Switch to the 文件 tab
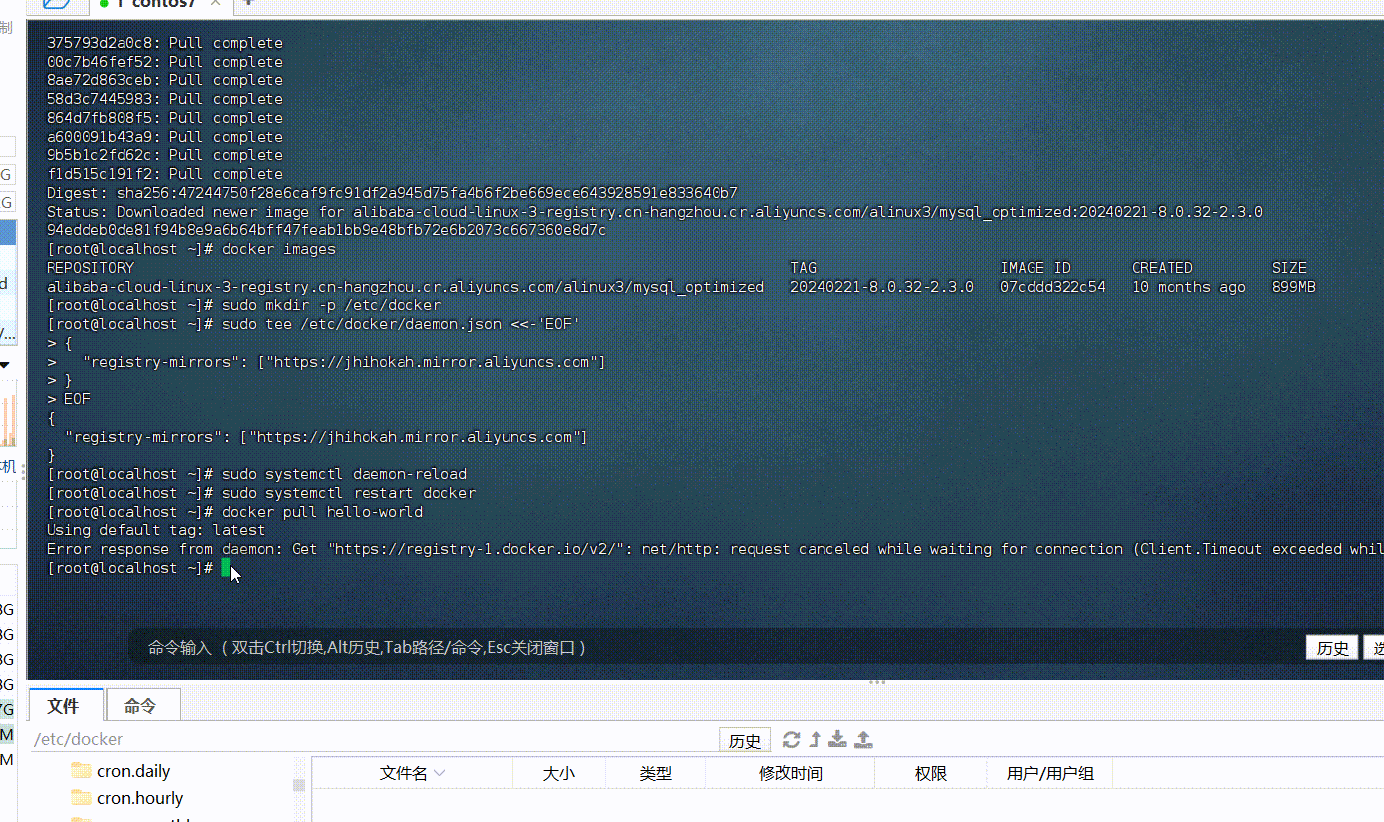Viewport: 1384px width, 822px height. pos(65,705)
